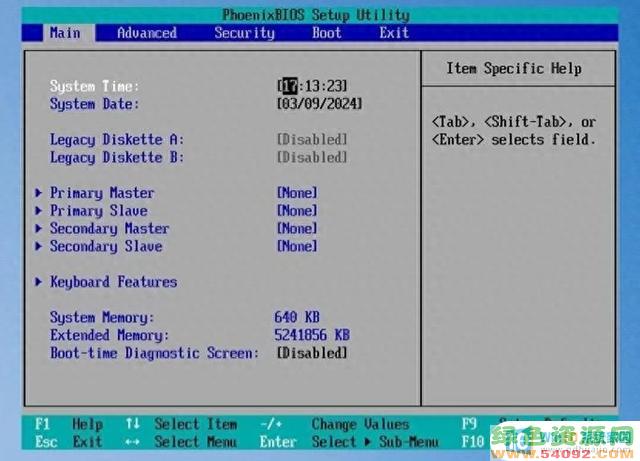Click the None value for Primary Master
The width and height of the screenshot is (640, 461).
tap(297, 193)
